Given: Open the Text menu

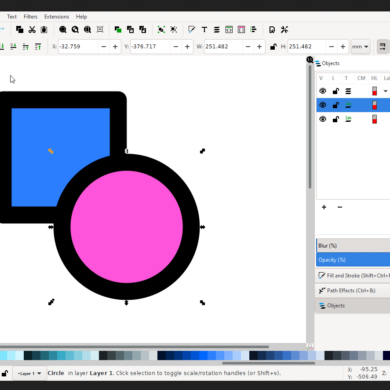Looking at the screenshot, I should coord(12,17).
